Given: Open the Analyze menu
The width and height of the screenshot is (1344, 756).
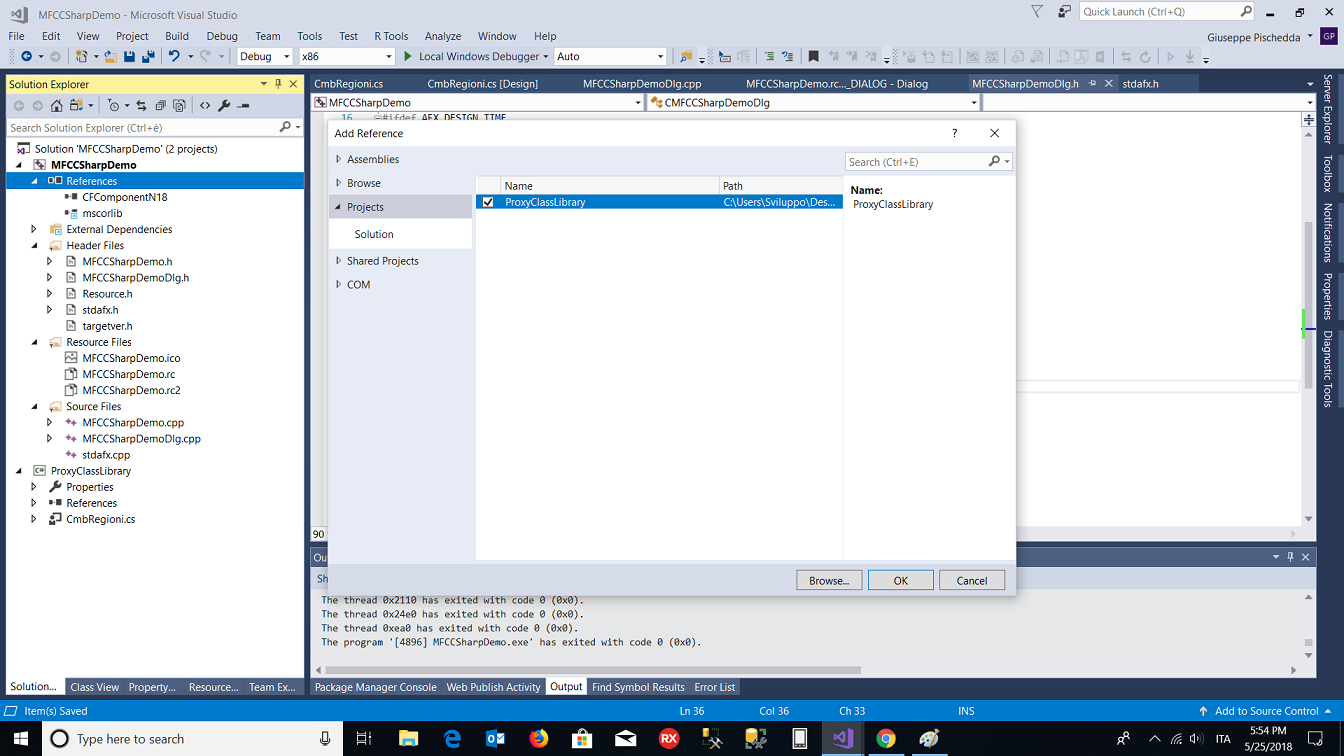Looking at the screenshot, I should (443, 36).
